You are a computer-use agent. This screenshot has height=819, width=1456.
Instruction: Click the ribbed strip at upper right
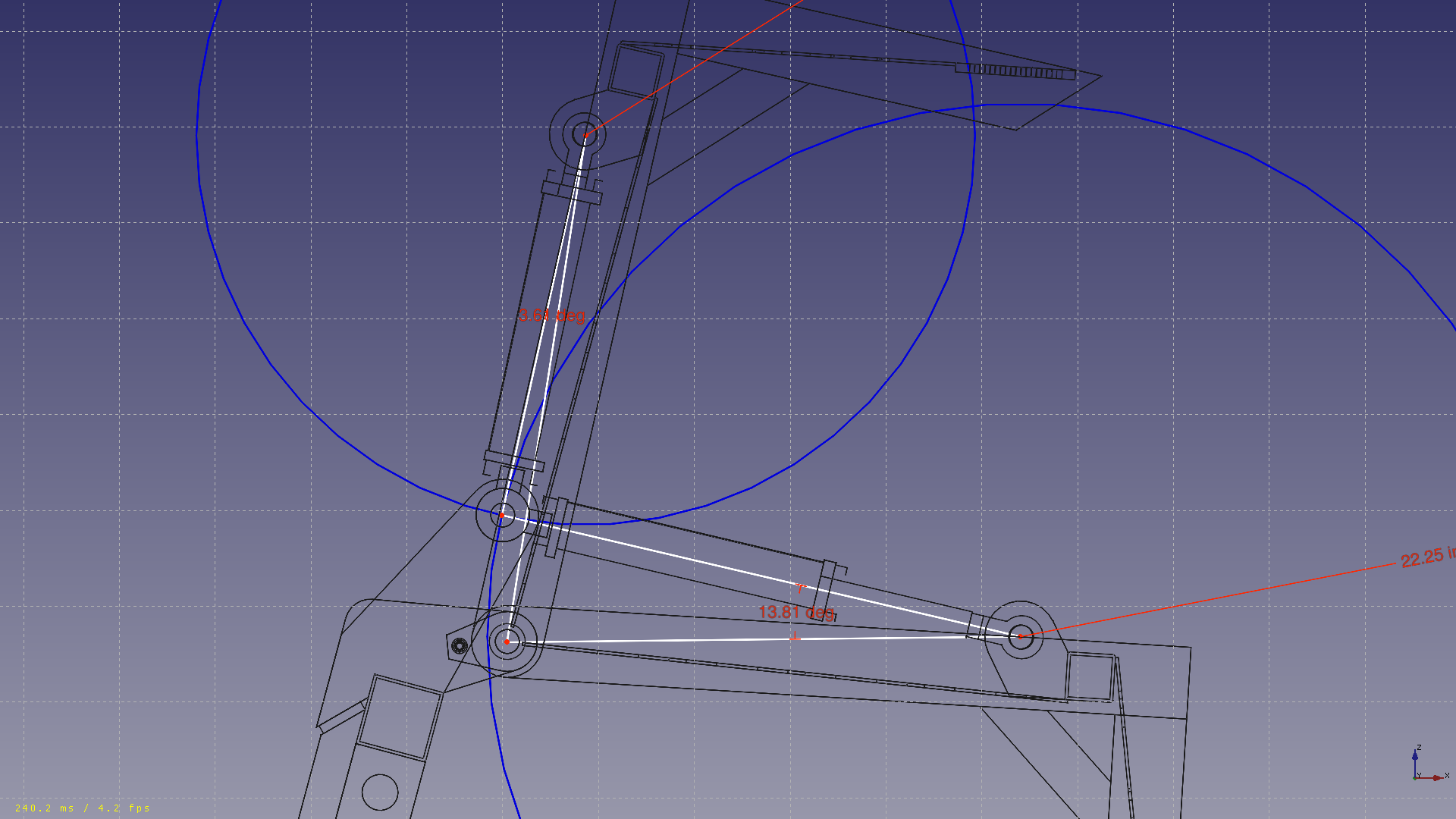pyautogui.click(x=1016, y=71)
